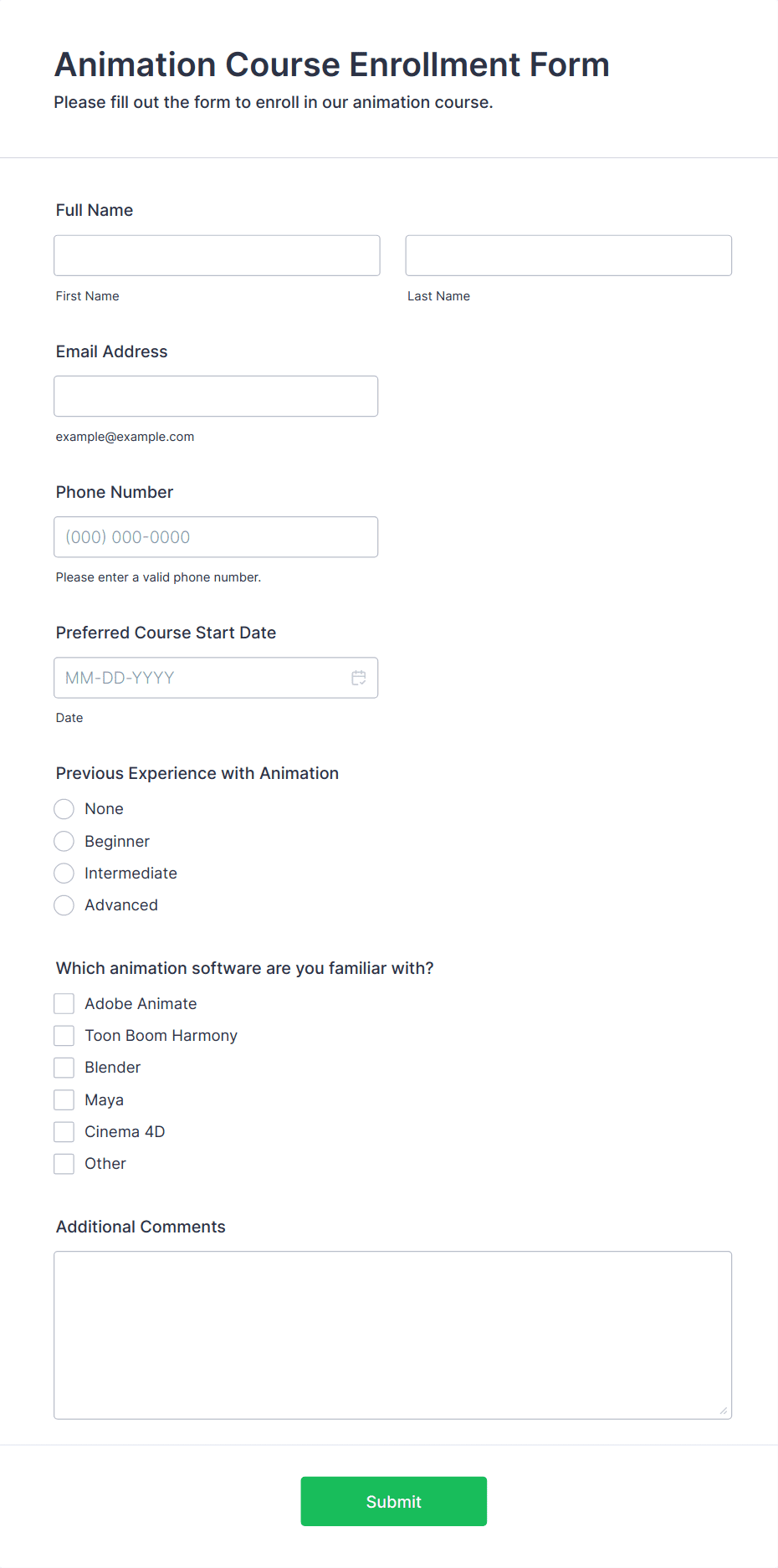Submit the enrollment form
The image size is (778, 1568).
point(394,1501)
